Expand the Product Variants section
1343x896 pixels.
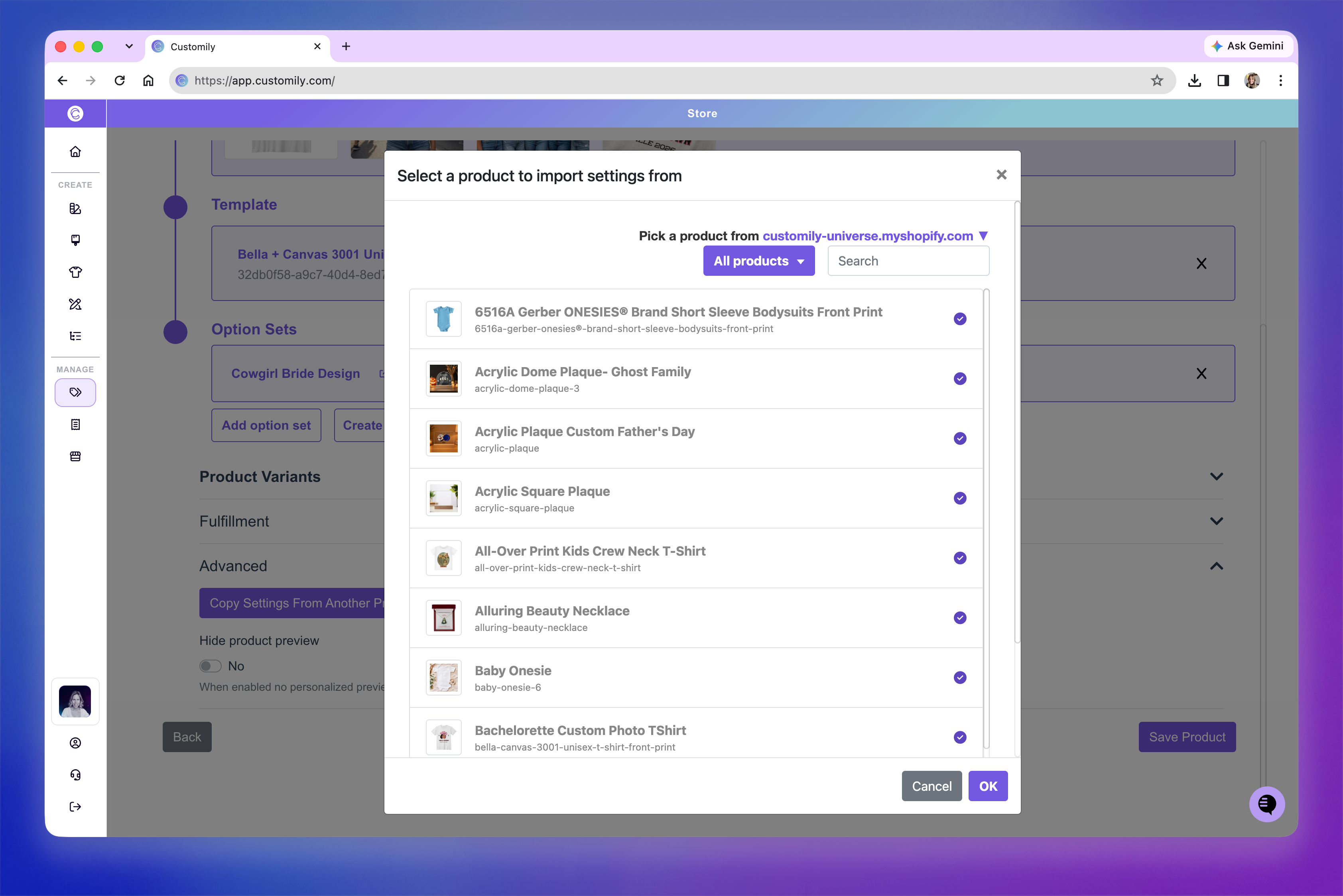(1216, 477)
